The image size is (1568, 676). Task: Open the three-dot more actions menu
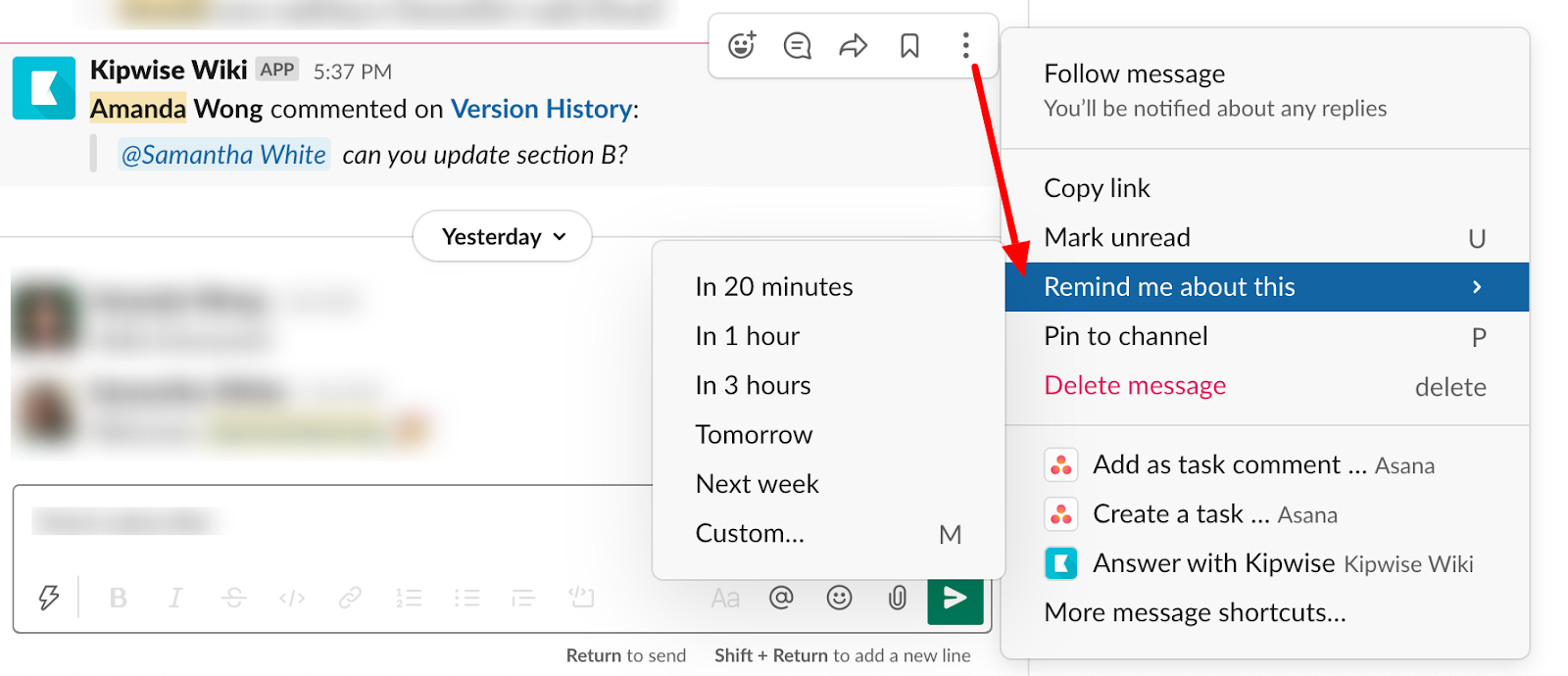pos(965,45)
